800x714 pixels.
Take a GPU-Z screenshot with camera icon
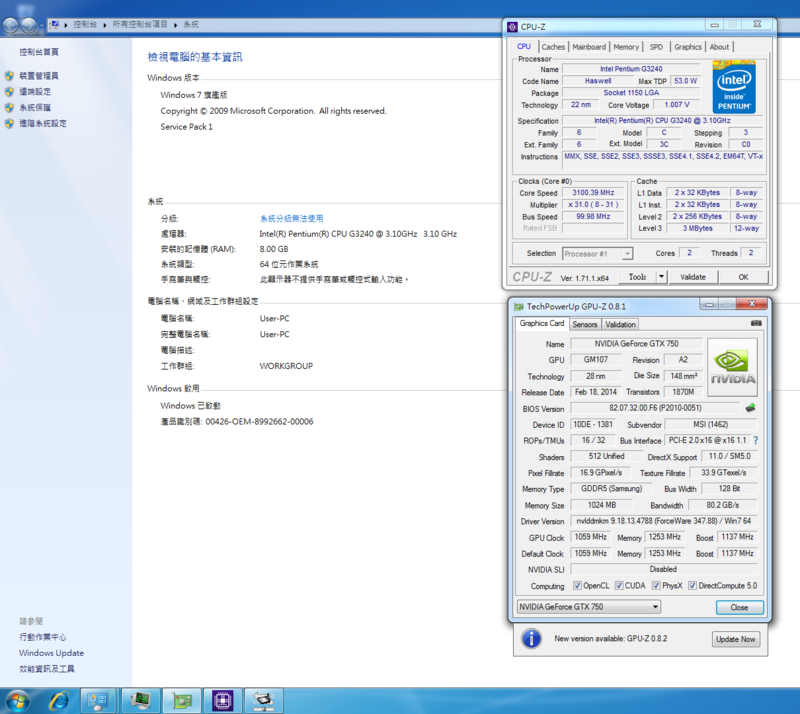(756, 323)
